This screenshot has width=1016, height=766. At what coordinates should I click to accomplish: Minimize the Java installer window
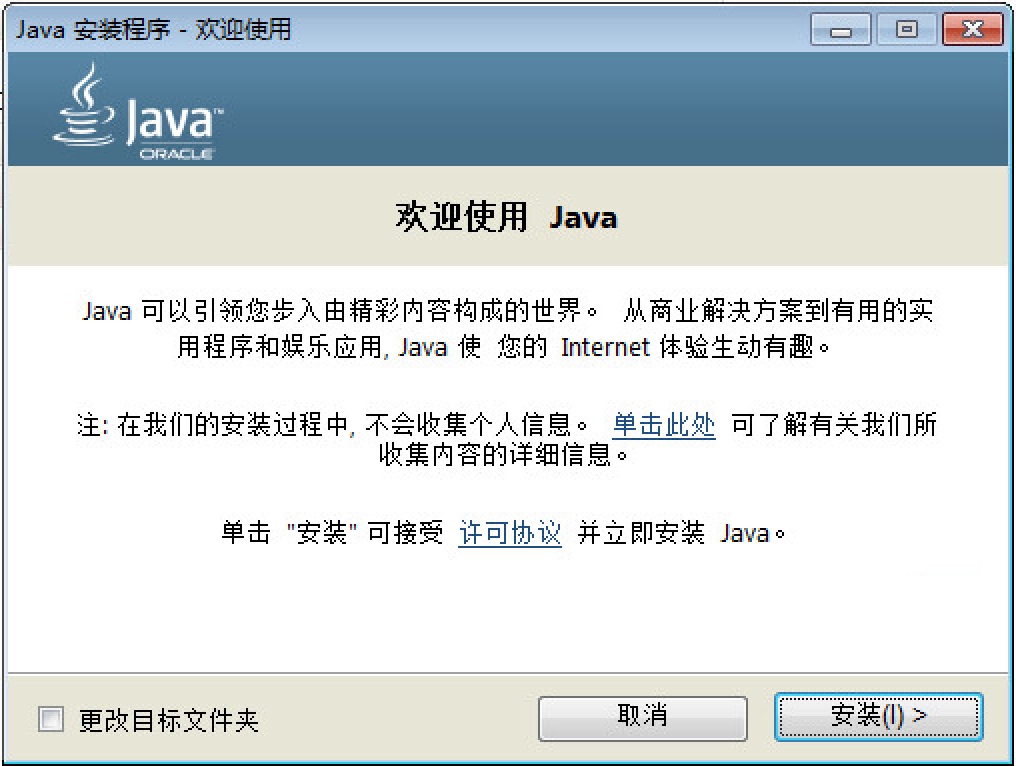(x=840, y=30)
